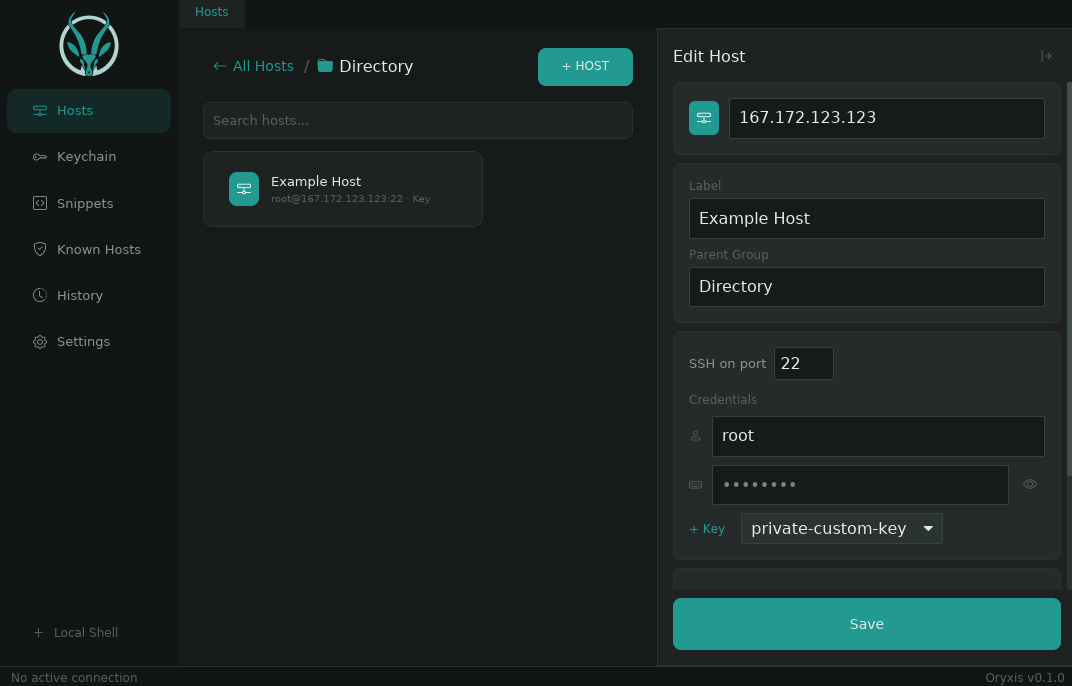
Task: Open the private-custom-key dropdown
Action: tap(841, 528)
